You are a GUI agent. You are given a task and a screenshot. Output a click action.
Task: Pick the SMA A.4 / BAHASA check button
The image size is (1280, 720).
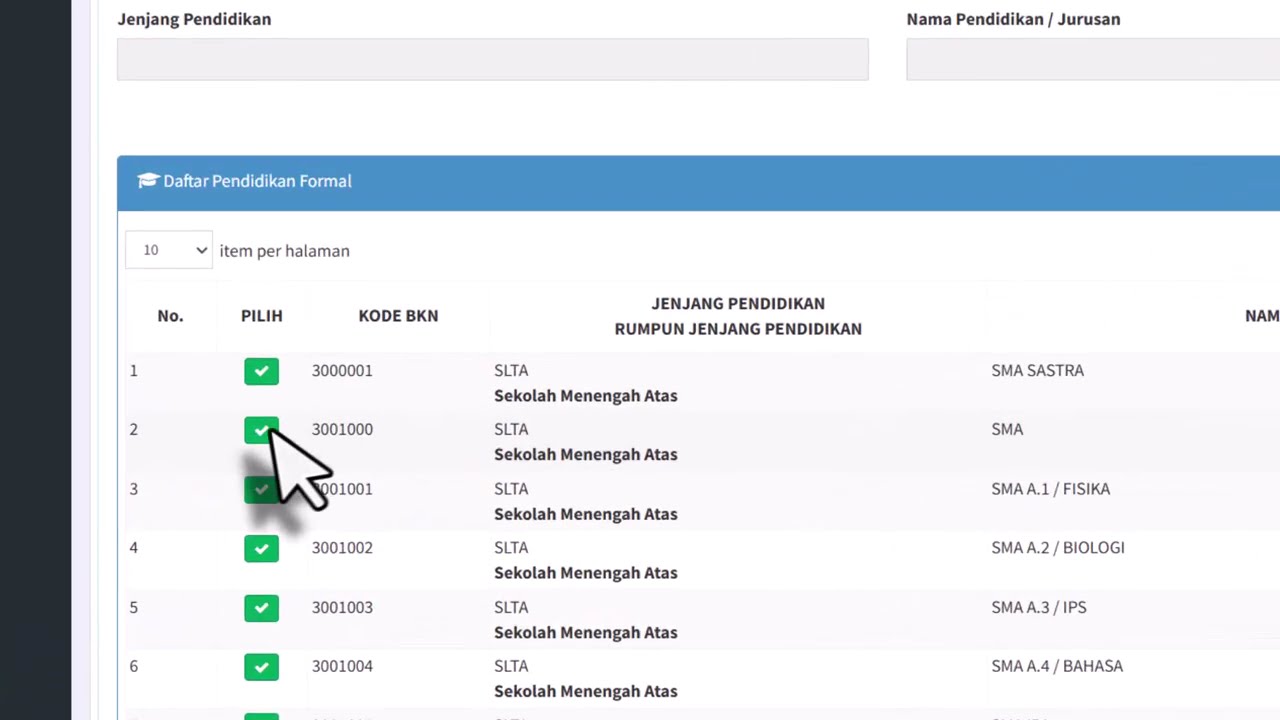[x=261, y=667]
